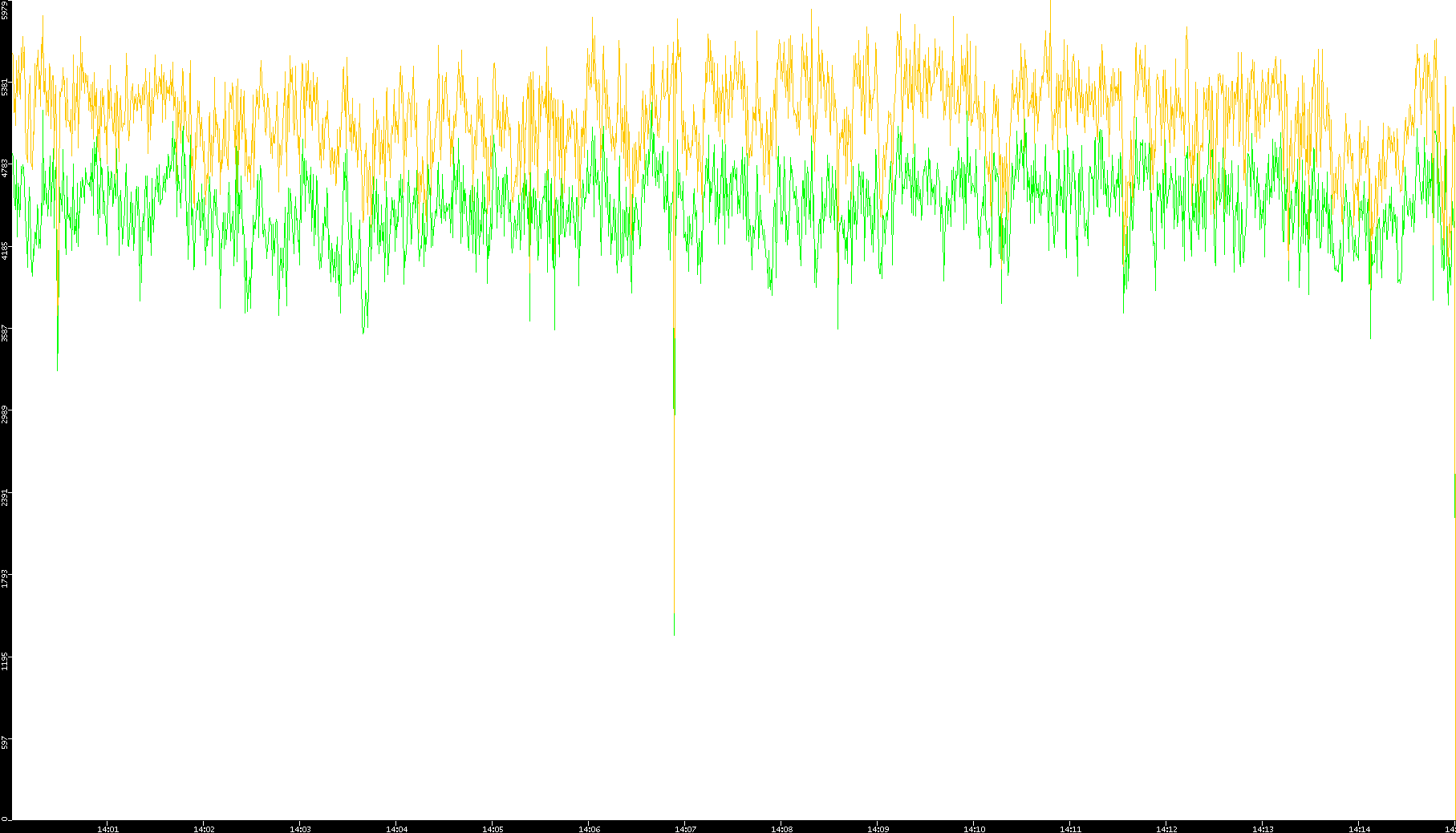The image size is (1456, 833).
Task: Select the 14:13 time axis label
Action: [1263, 829]
